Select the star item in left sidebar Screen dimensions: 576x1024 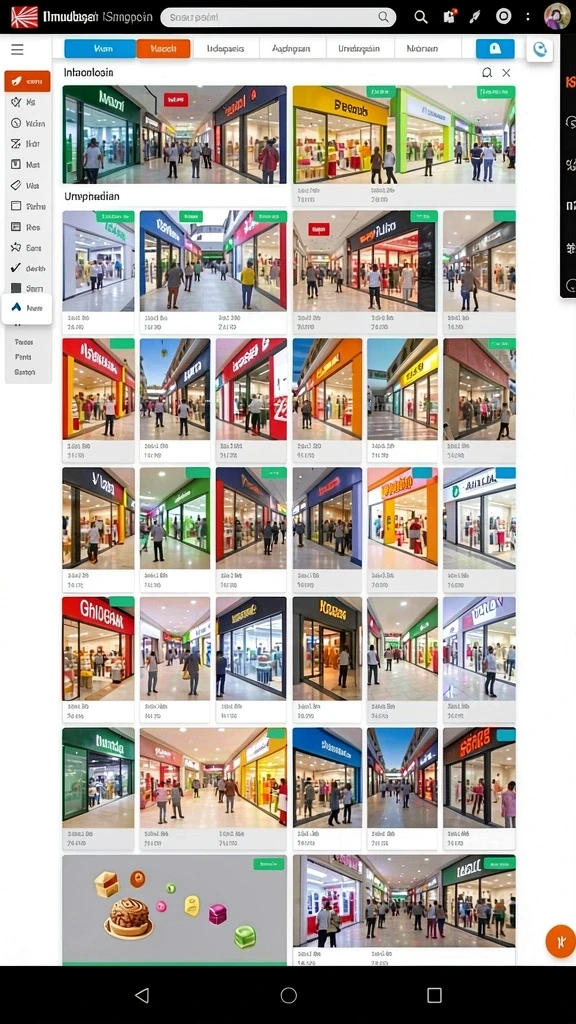(x=27, y=248)
